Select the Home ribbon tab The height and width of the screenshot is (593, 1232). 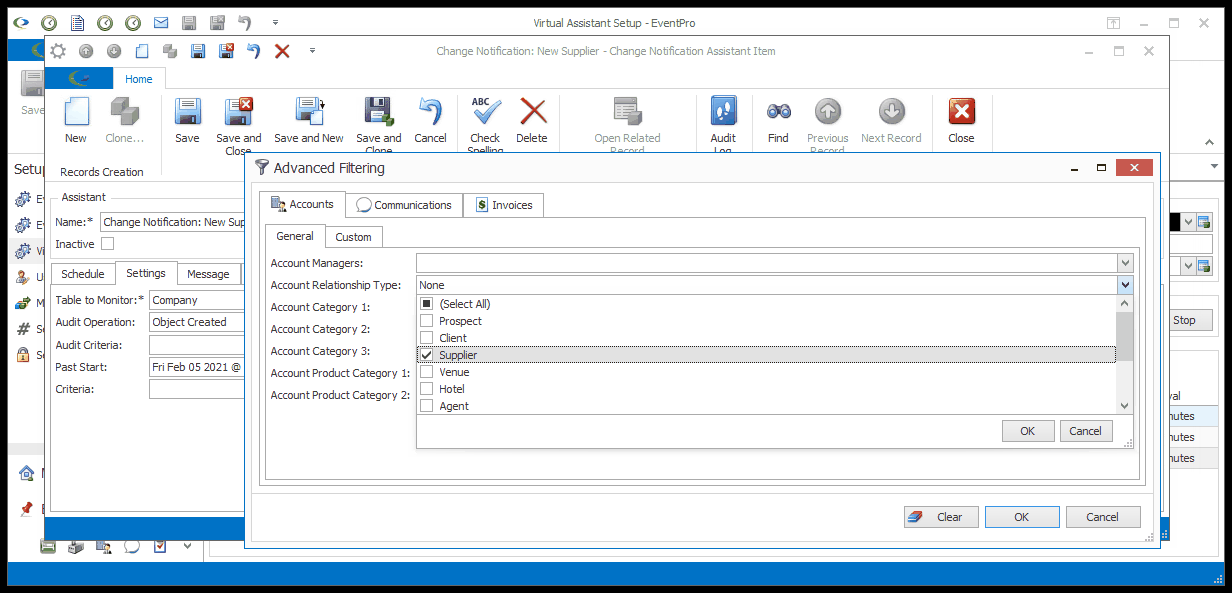139,79
